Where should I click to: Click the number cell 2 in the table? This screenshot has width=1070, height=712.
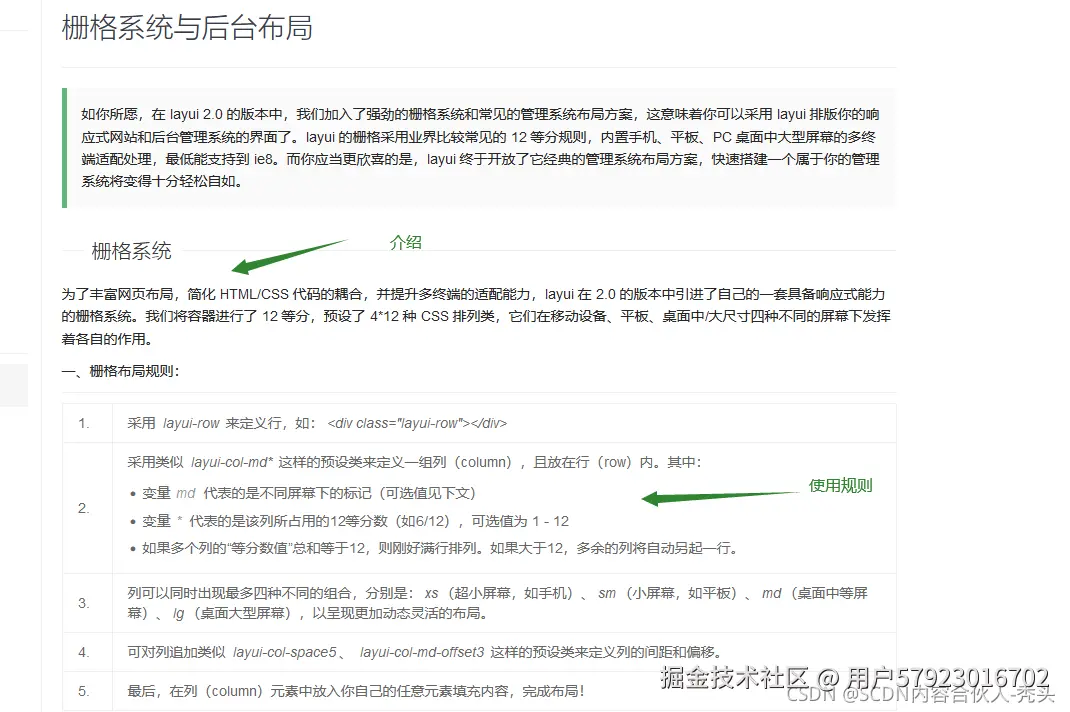tap(84, 508)
